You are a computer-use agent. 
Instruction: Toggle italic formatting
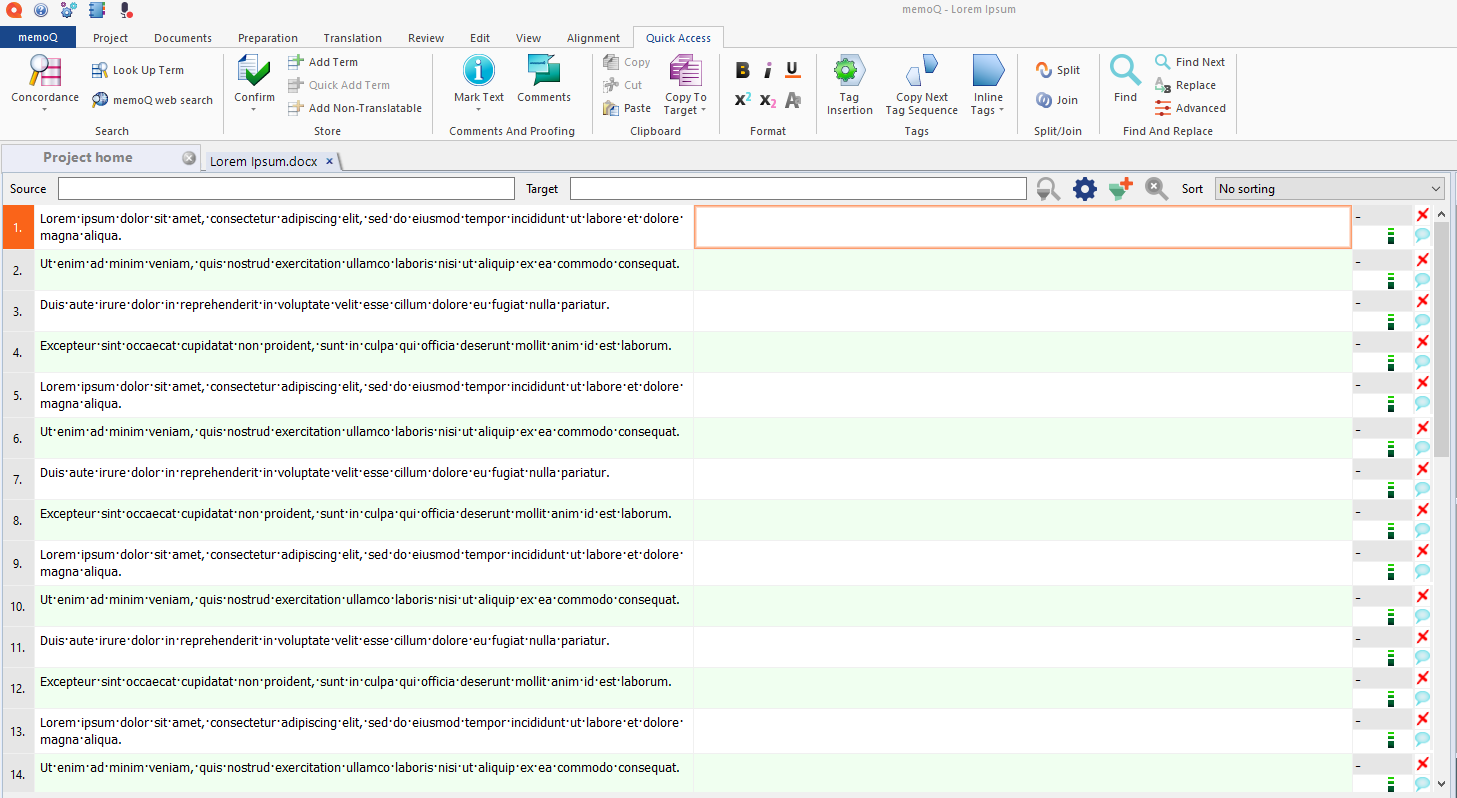pos(767,70)
